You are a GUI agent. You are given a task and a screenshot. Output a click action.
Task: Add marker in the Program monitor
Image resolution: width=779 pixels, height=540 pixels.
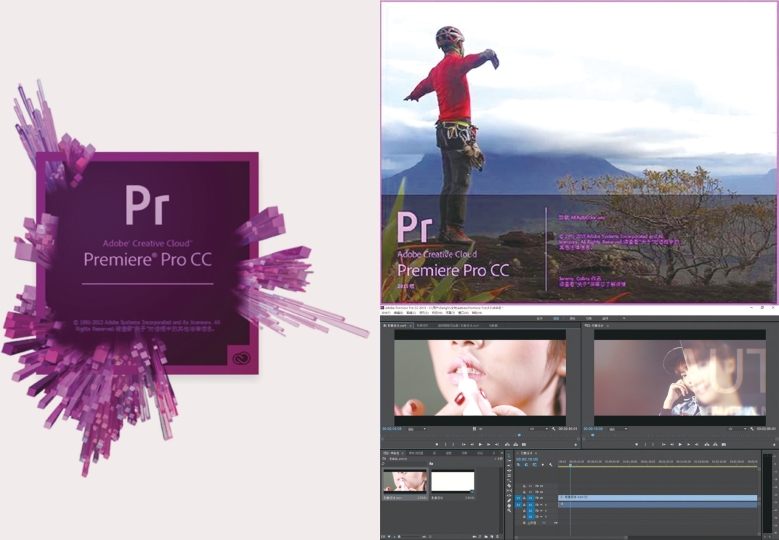click(x=636, y=445)
